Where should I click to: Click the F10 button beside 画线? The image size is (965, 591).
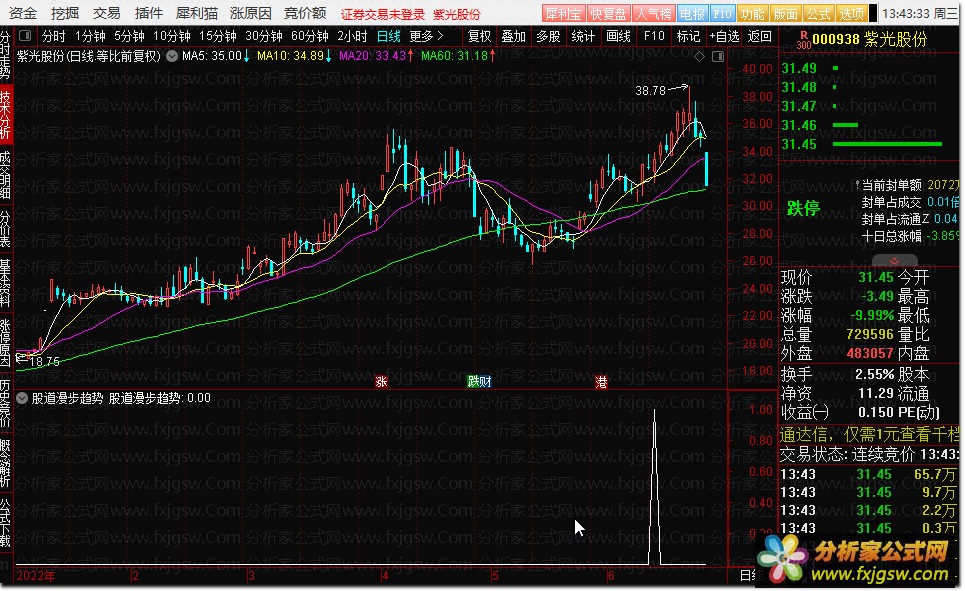pos(654,36)
